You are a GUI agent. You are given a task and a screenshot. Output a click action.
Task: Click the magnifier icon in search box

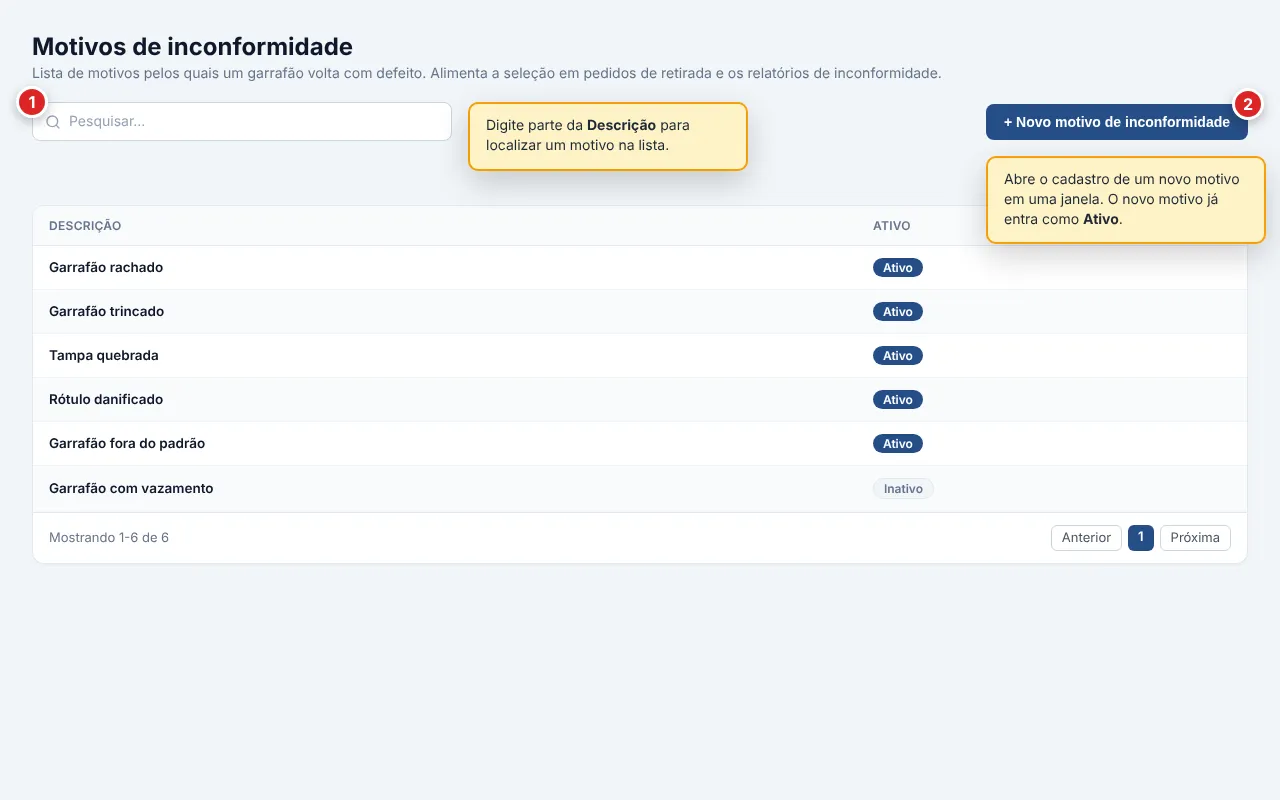[53, 122]
